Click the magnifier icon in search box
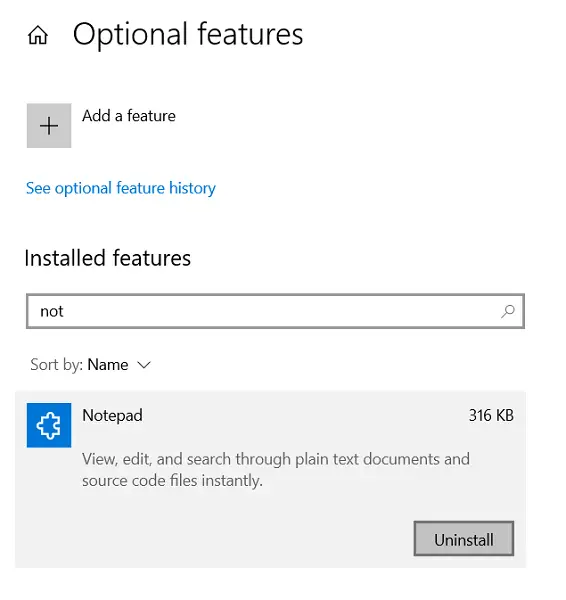 point(508,311)
